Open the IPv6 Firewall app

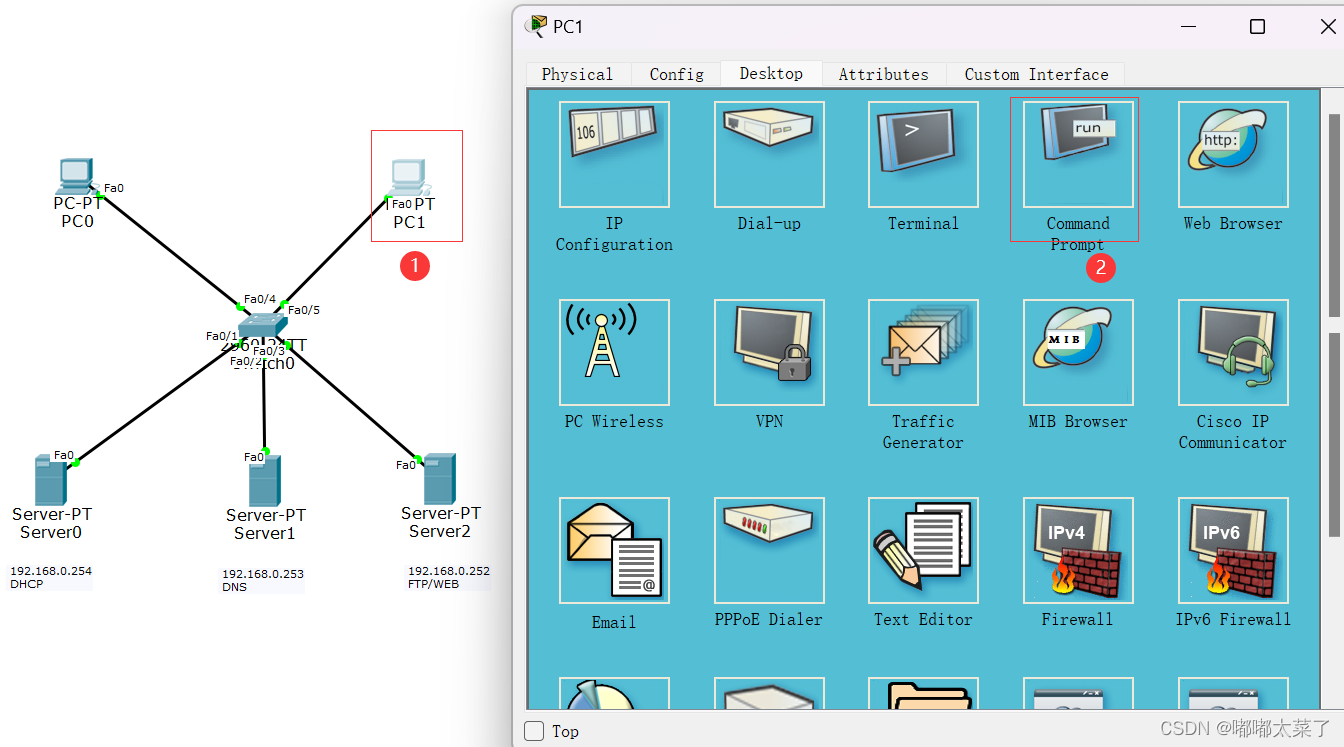point(1233,550)
